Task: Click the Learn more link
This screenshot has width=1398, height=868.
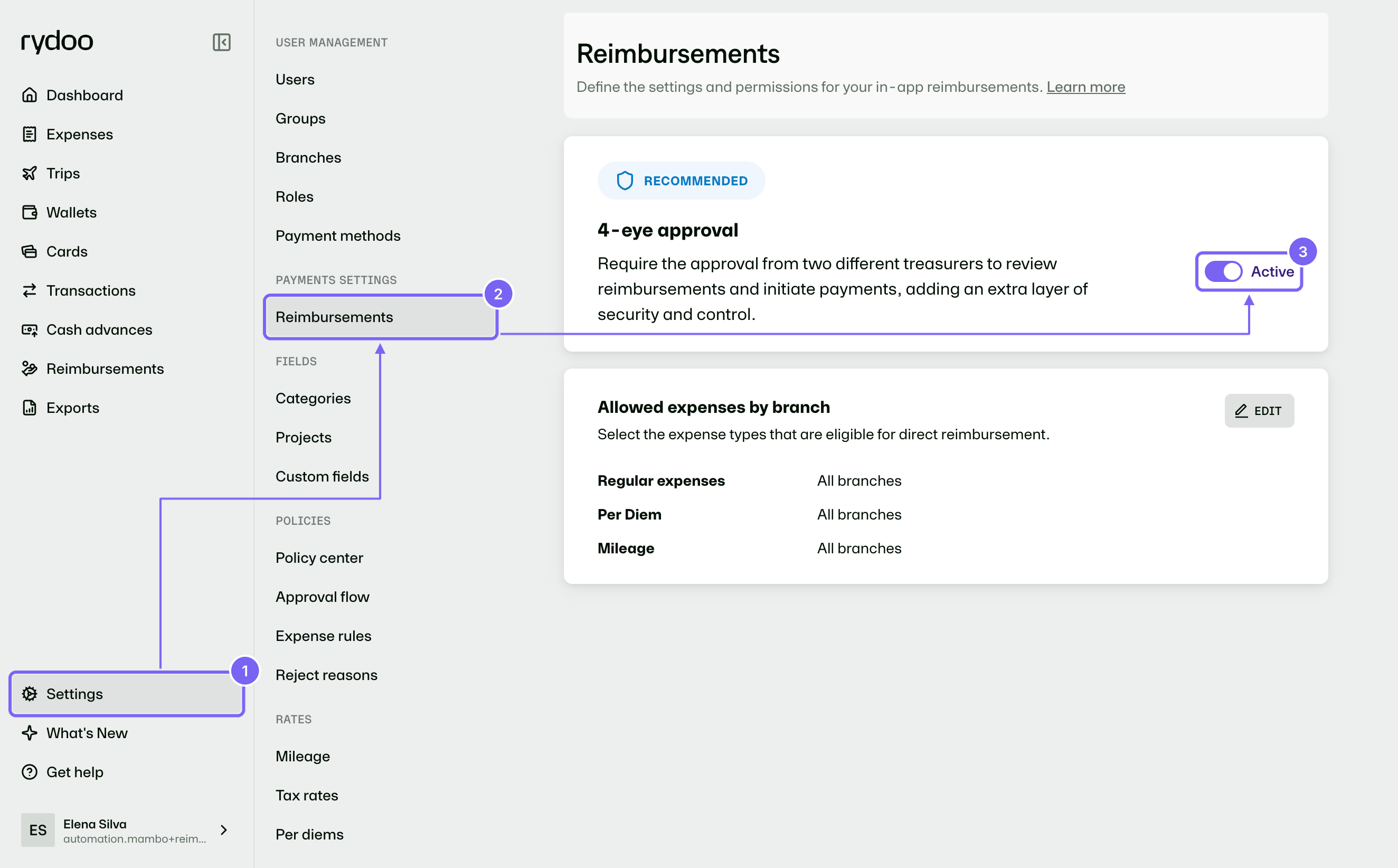Action: 1085,87
